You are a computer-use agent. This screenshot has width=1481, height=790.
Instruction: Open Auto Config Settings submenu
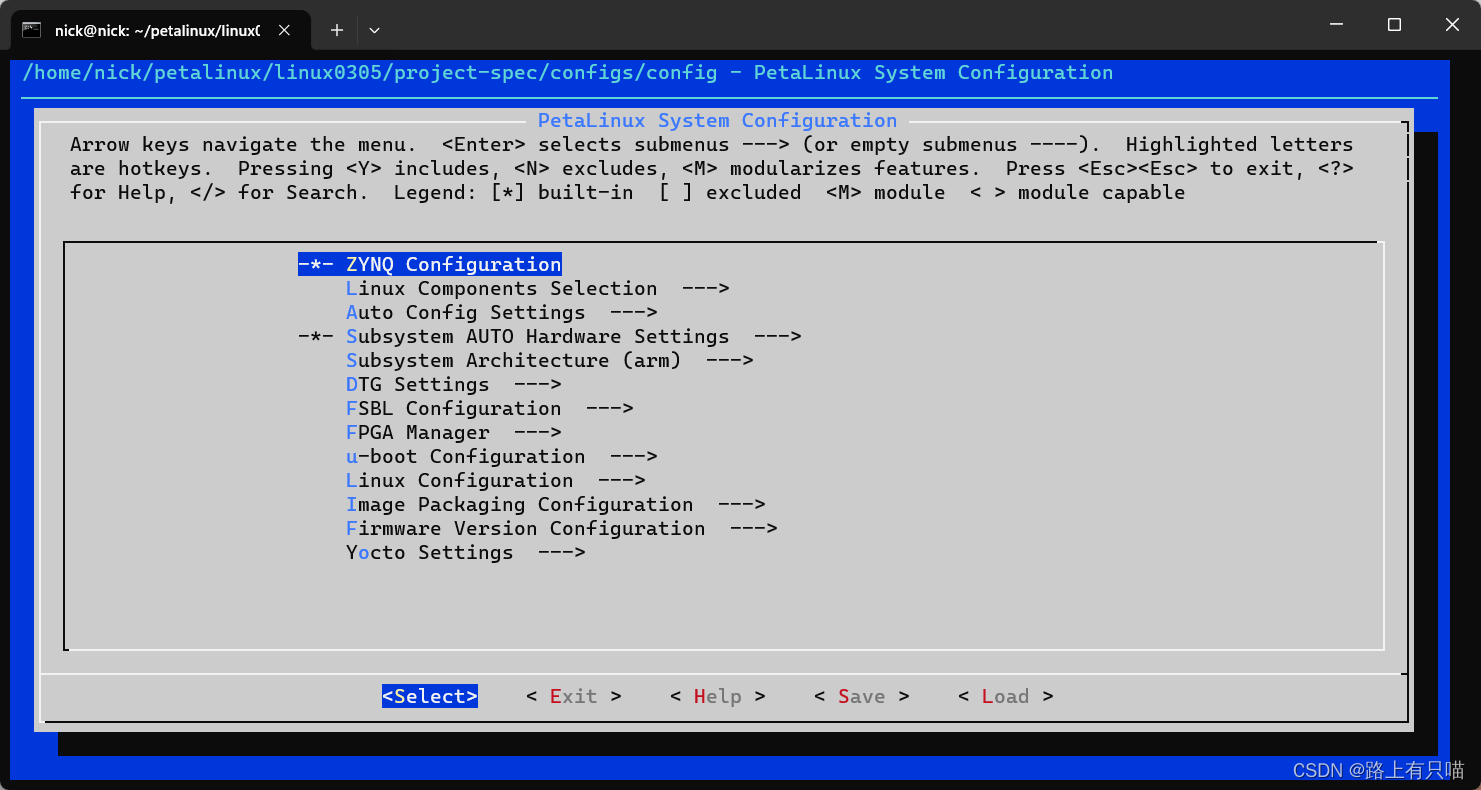tap(502, 312)
